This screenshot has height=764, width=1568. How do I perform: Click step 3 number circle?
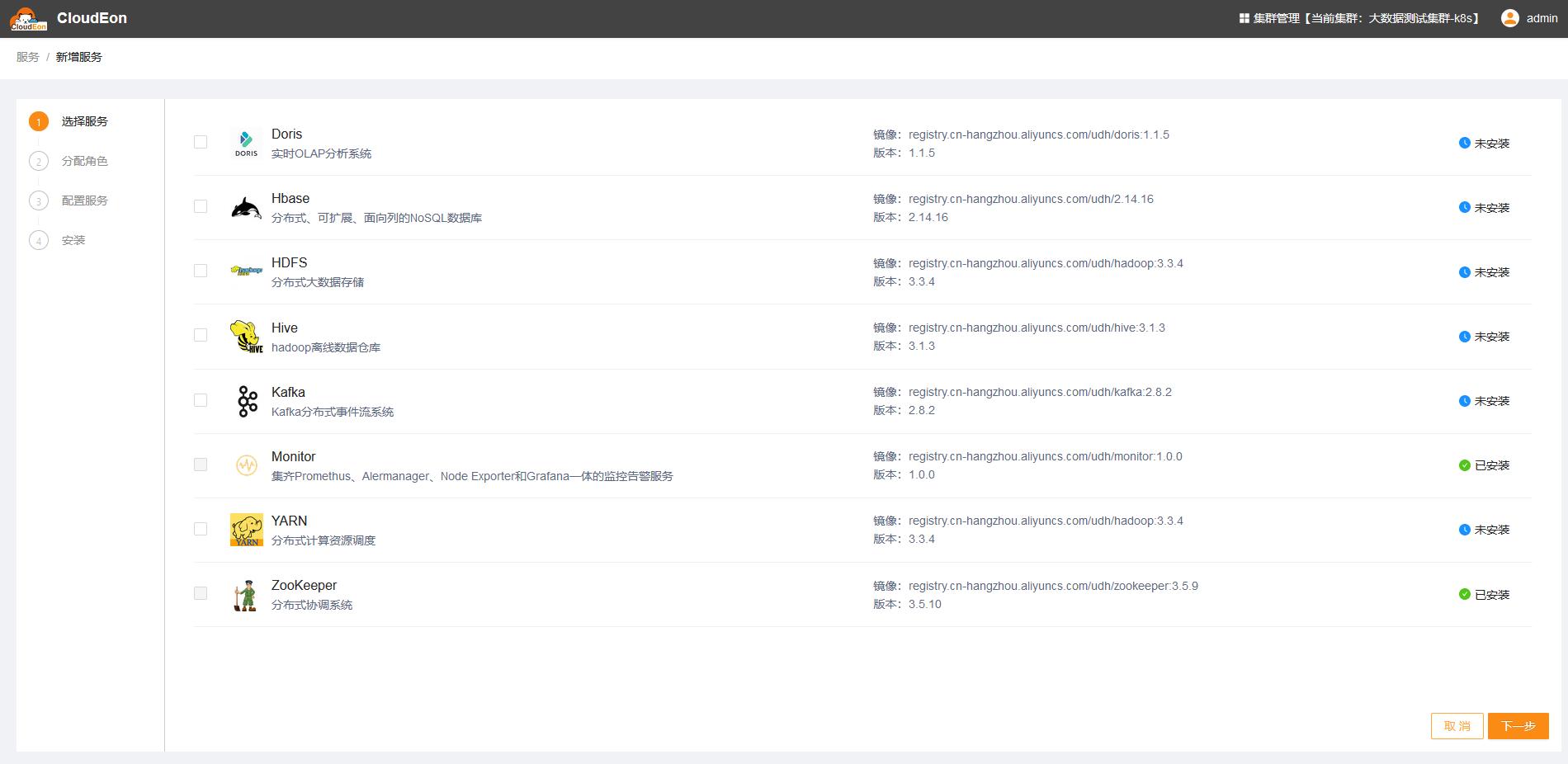38,200
